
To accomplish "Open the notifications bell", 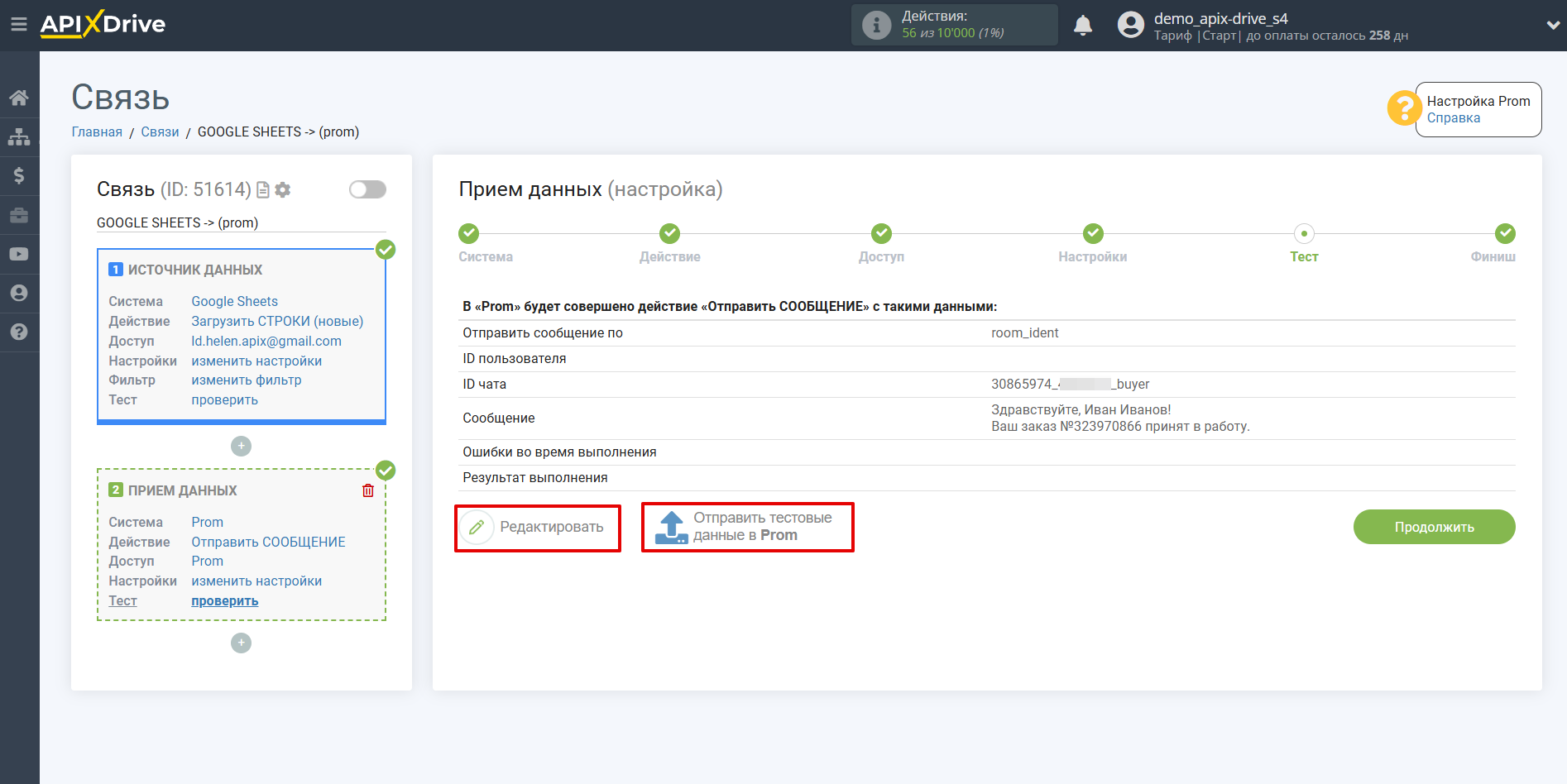I will pos(1083,26).
